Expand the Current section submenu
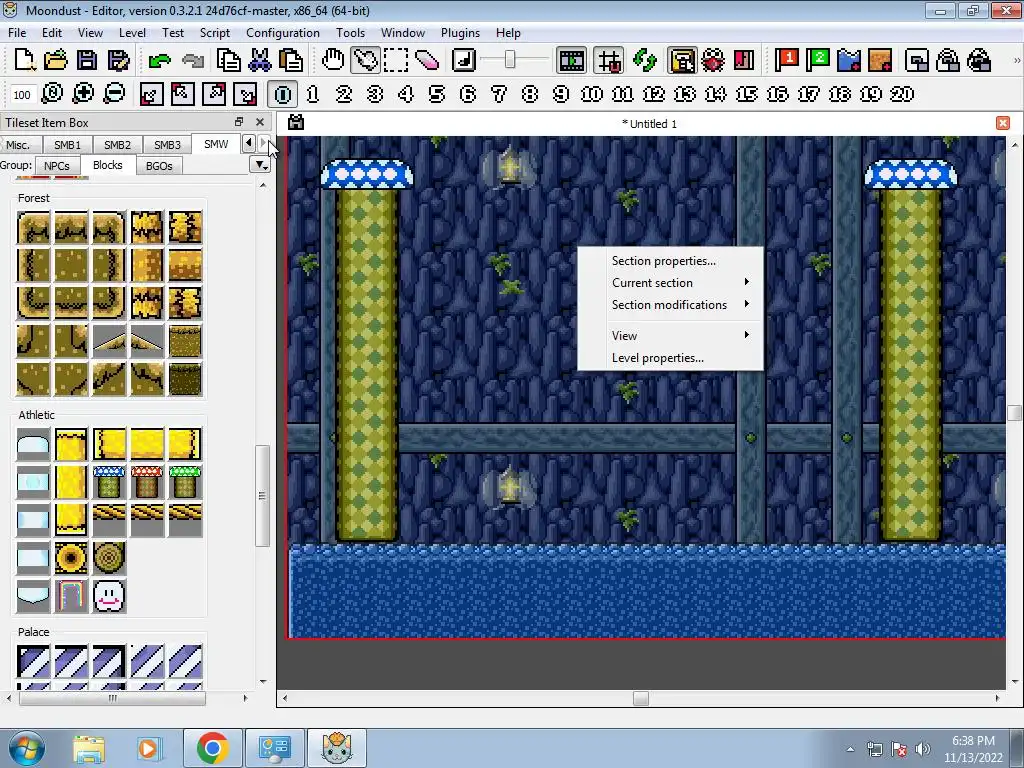Viewport: 1024px width, 768px height. coord(670,283)
